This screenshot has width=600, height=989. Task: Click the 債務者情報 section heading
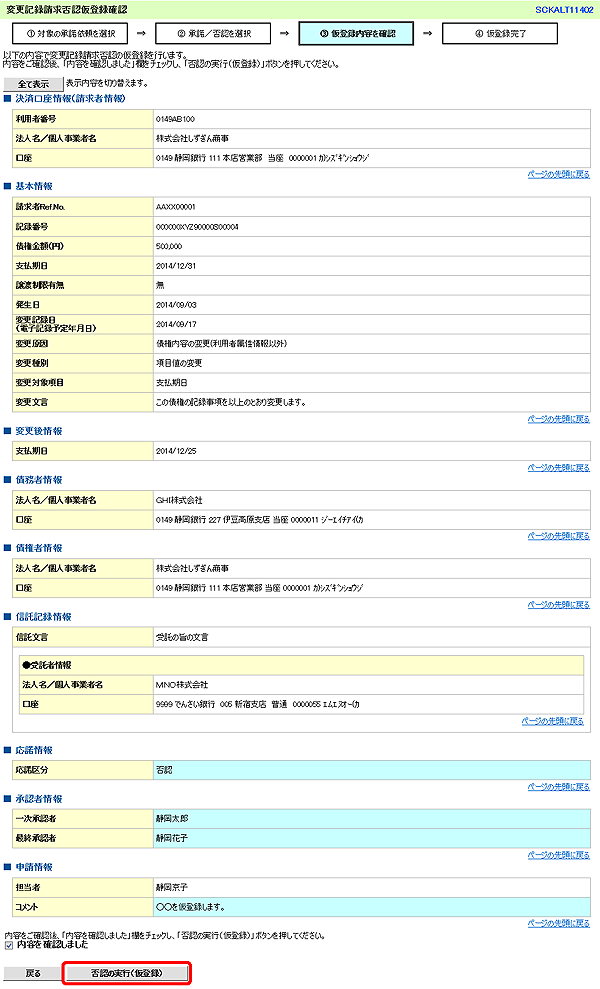point(38,479)
